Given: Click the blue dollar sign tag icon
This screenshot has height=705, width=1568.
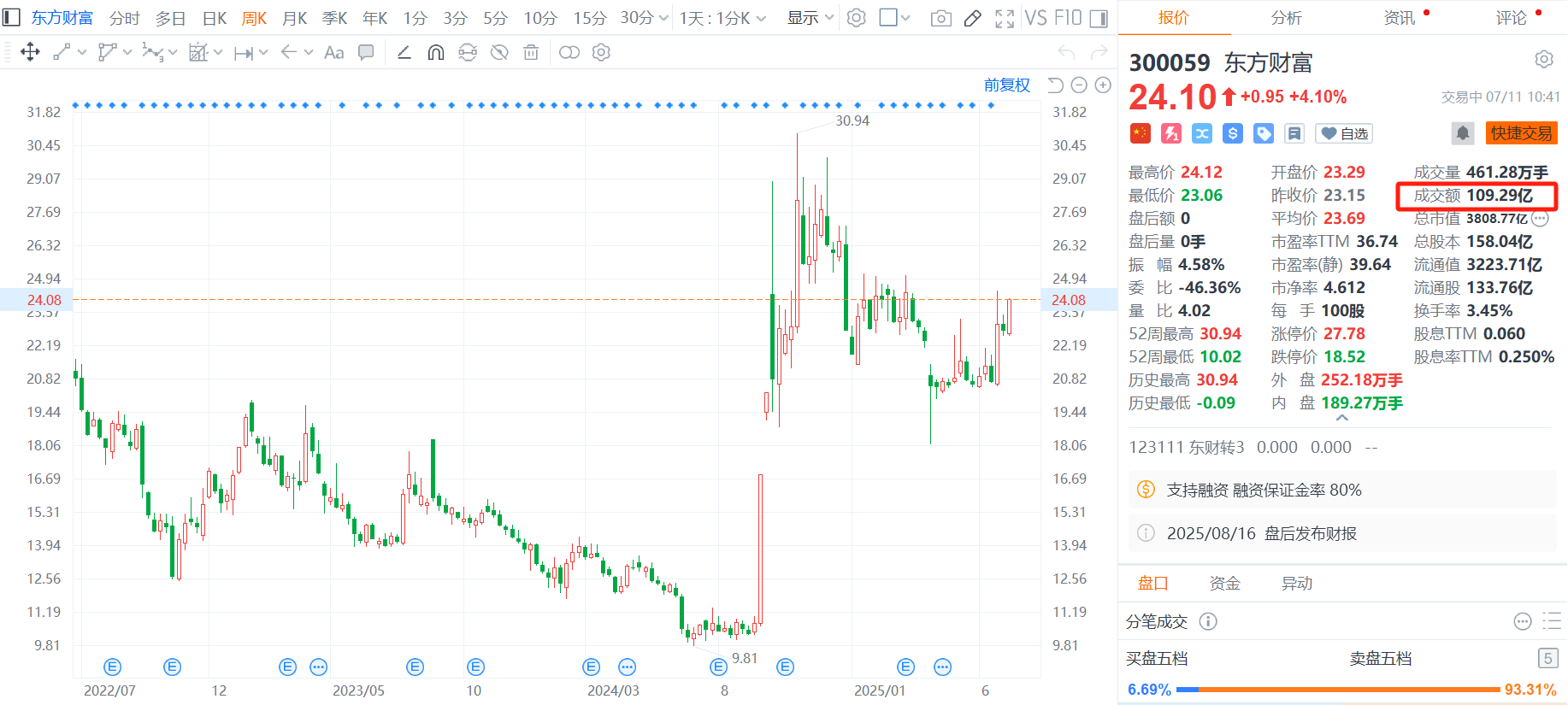Looking at the screenshot, I should (x=1233, y=133).
